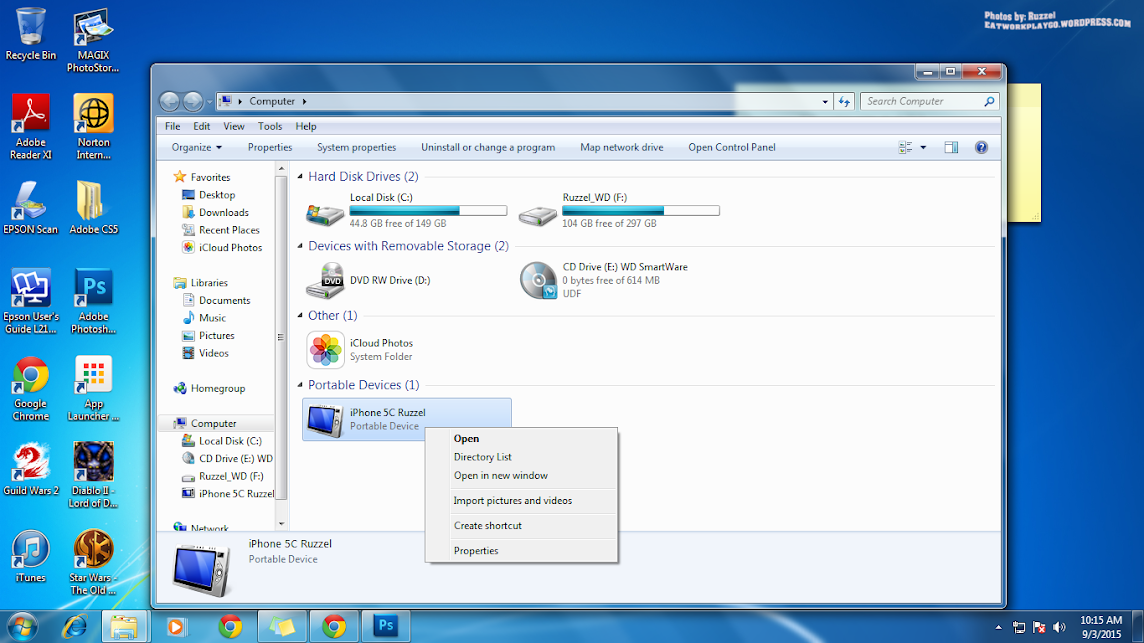Choose Open from the context menu
This screenshot has height=643, width=1144.
tap(522, 439)
